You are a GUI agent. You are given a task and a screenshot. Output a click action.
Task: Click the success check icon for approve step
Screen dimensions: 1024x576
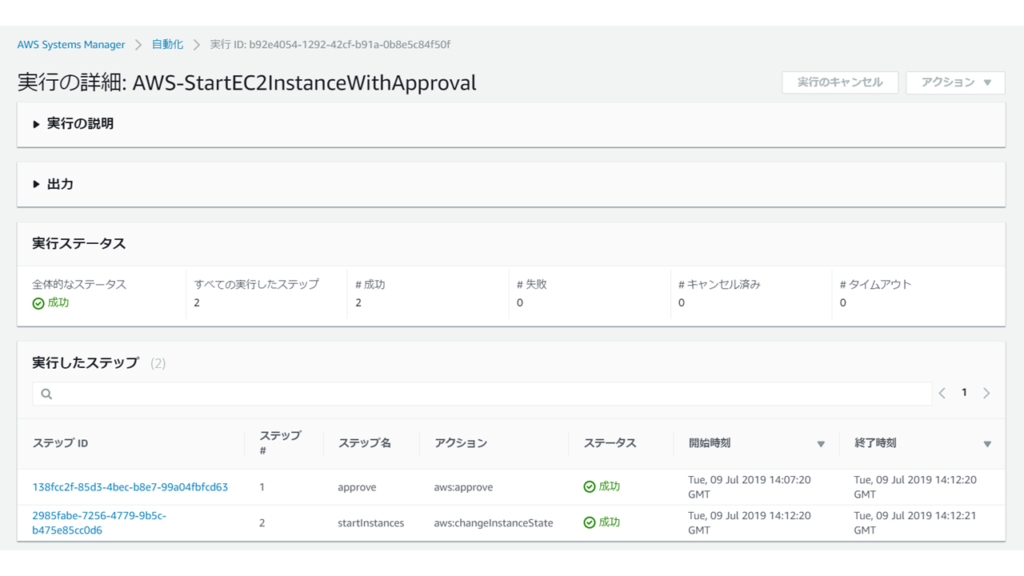coord(590,487)
